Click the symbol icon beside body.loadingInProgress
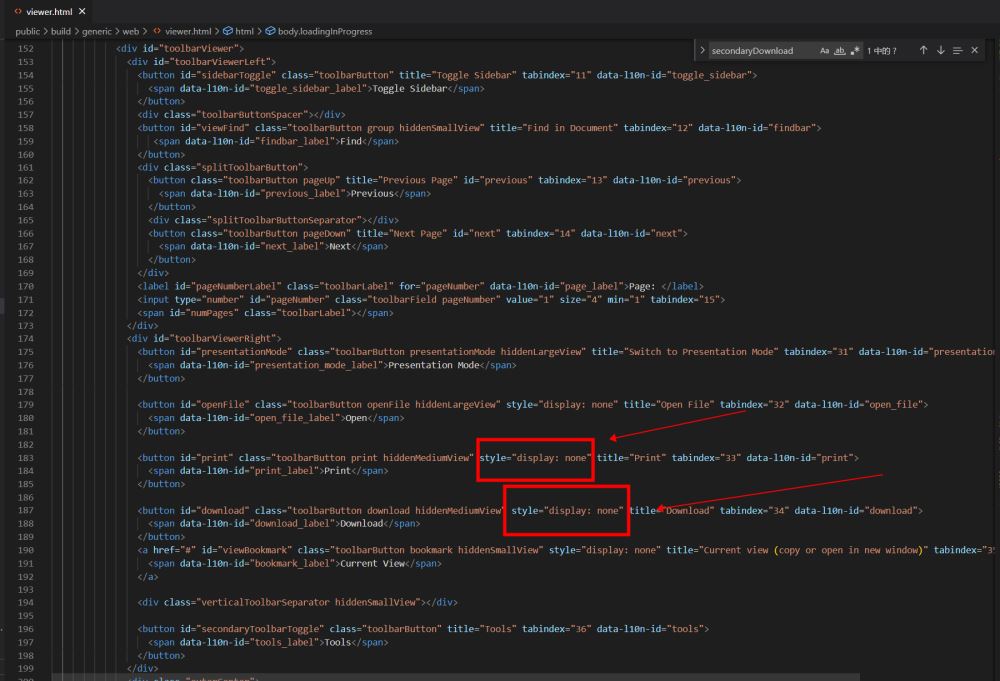The image size is (1000, 681). [x=270, y=31]
